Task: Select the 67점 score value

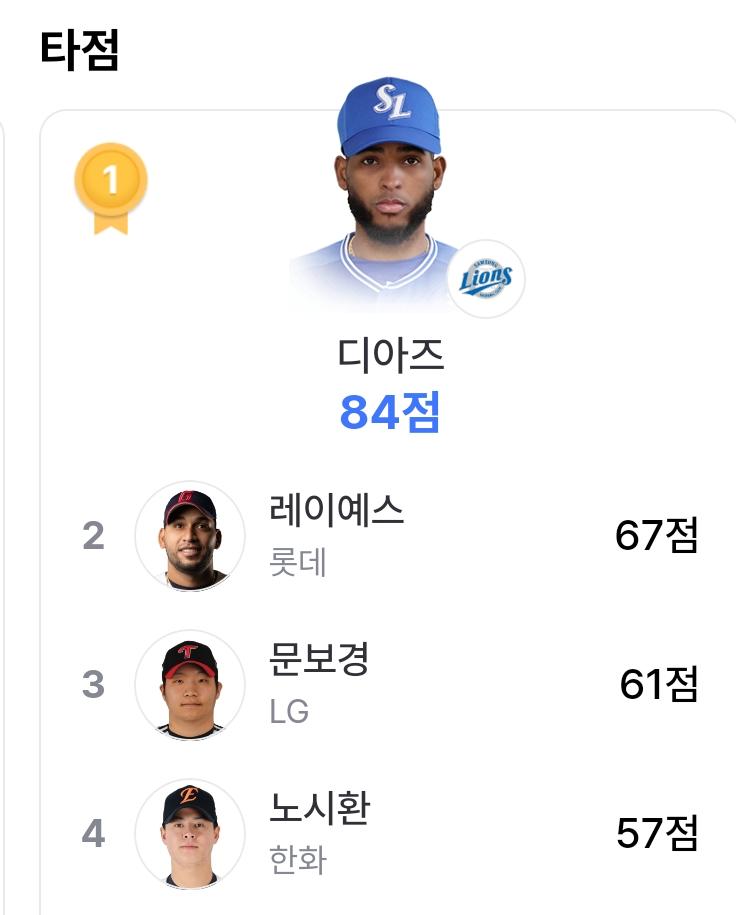Action: [656, 535]
